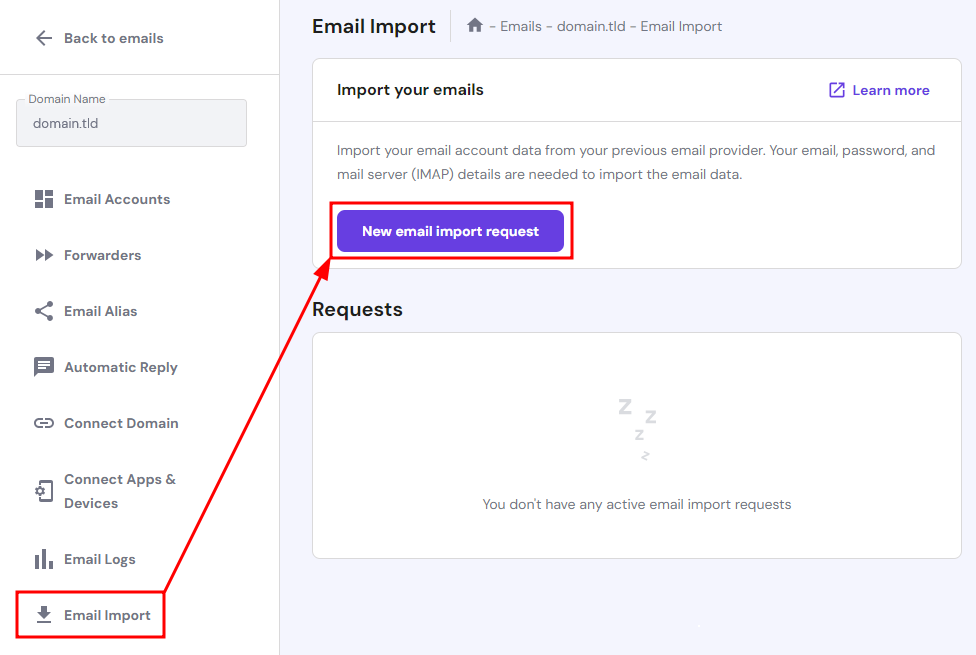Click the empty import requests message
Screen dimensions: 976x655
click(636, 504)
